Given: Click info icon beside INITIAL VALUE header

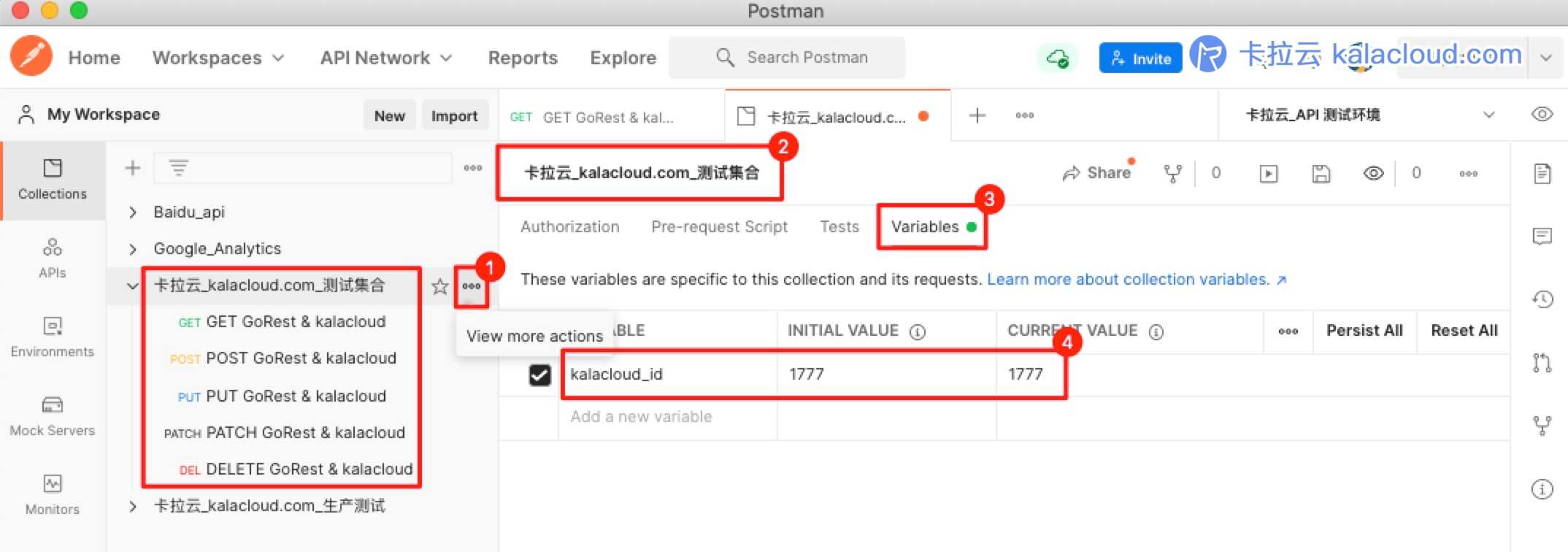Looking at the screenshot, I should [x=918, y=331].
